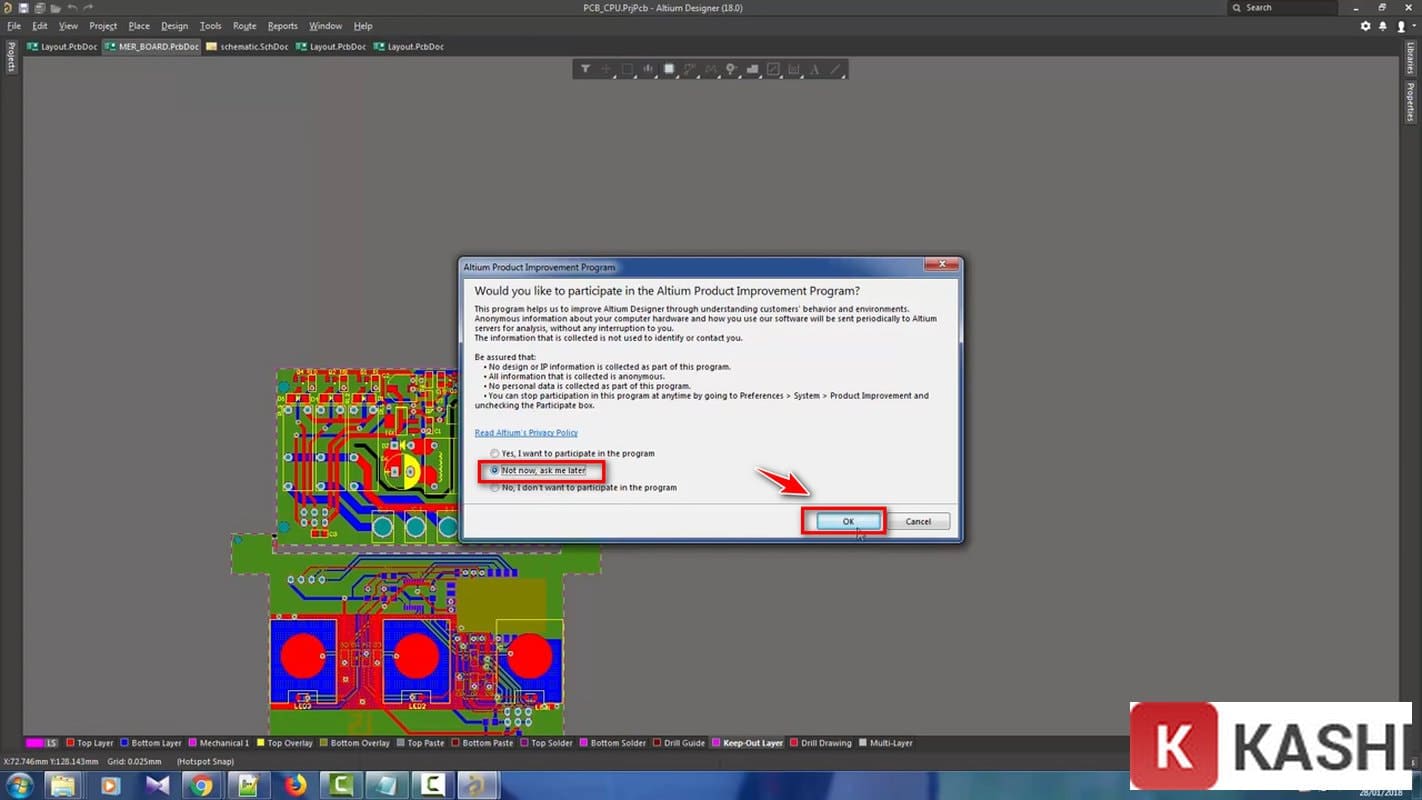Open the Read Altium's Privacy Policy link
Screen dimensions: 1422x800
coord(526,433)
